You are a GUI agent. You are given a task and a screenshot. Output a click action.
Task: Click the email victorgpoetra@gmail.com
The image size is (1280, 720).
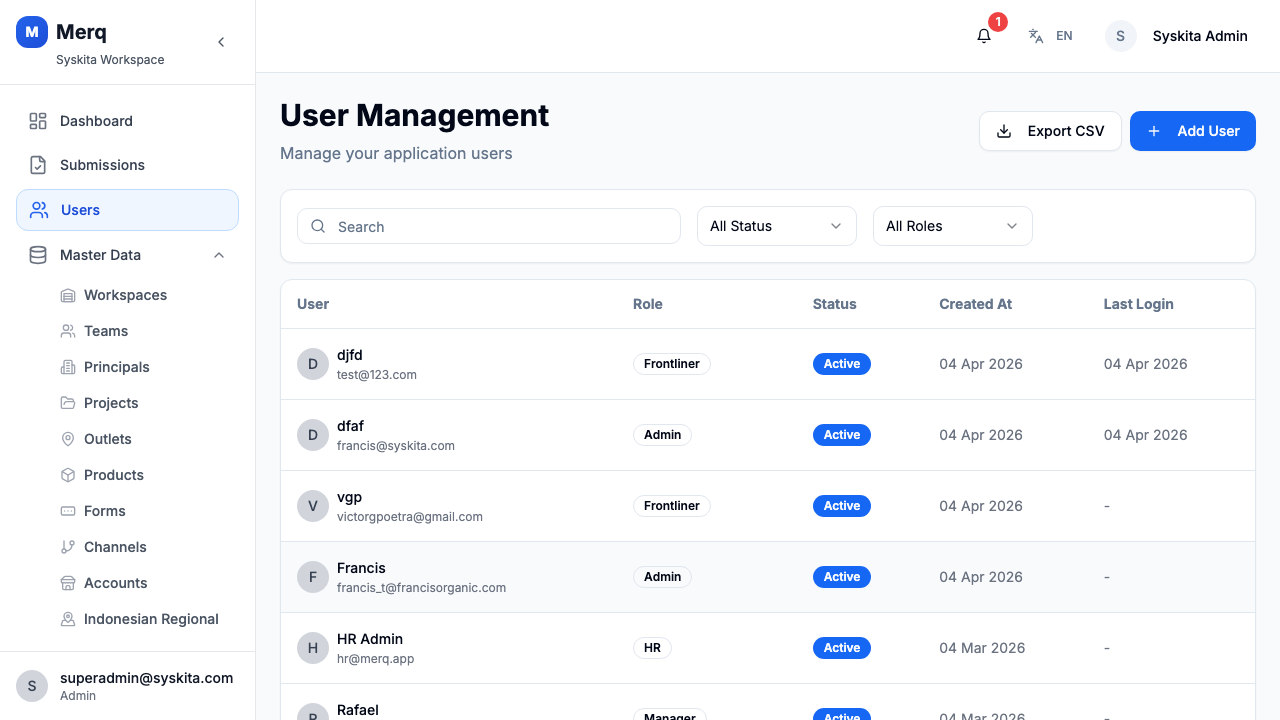[410, 517]
